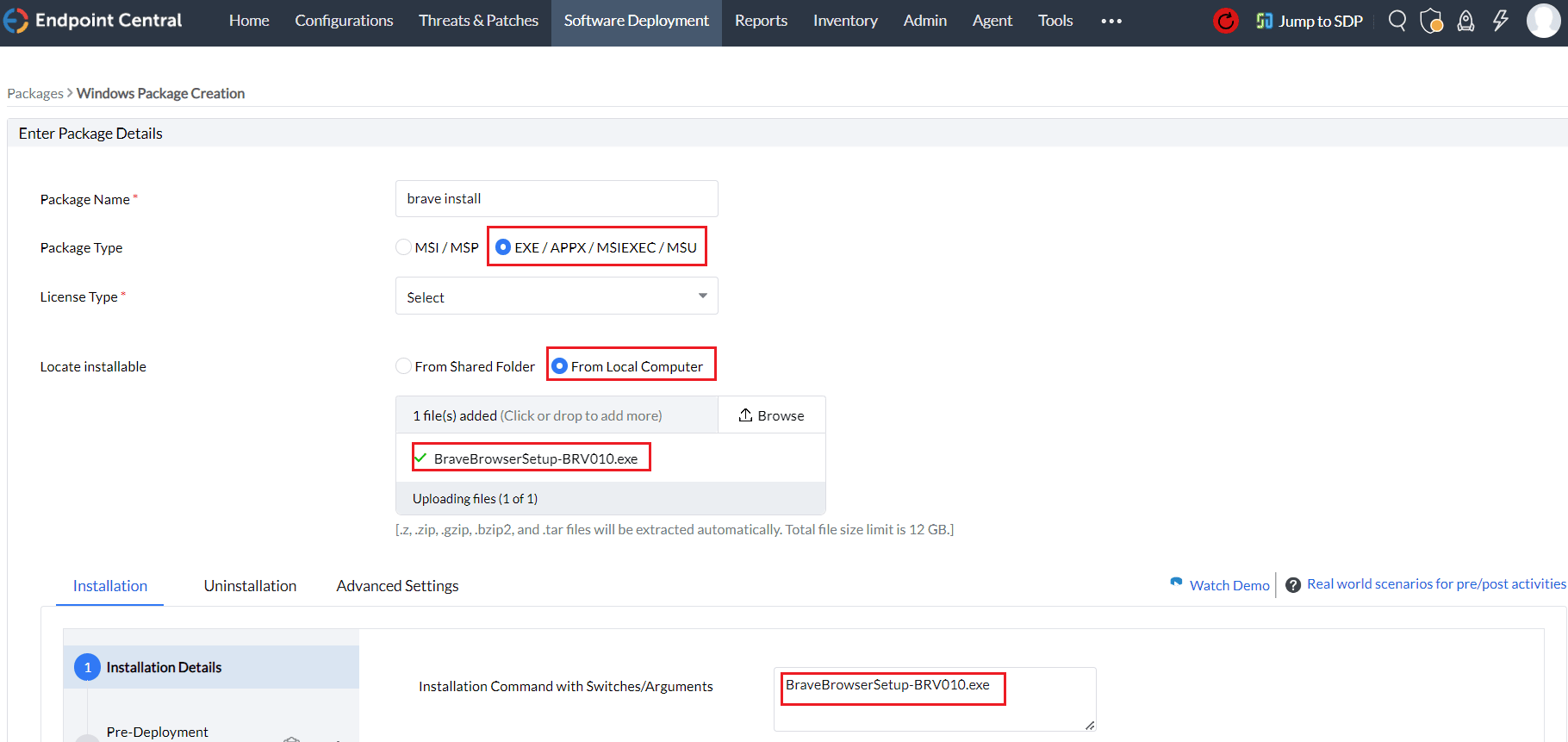1568x742 pixels.
Task: Open the Reports menu
Action: pyautogui.click(x=761, y=21)
